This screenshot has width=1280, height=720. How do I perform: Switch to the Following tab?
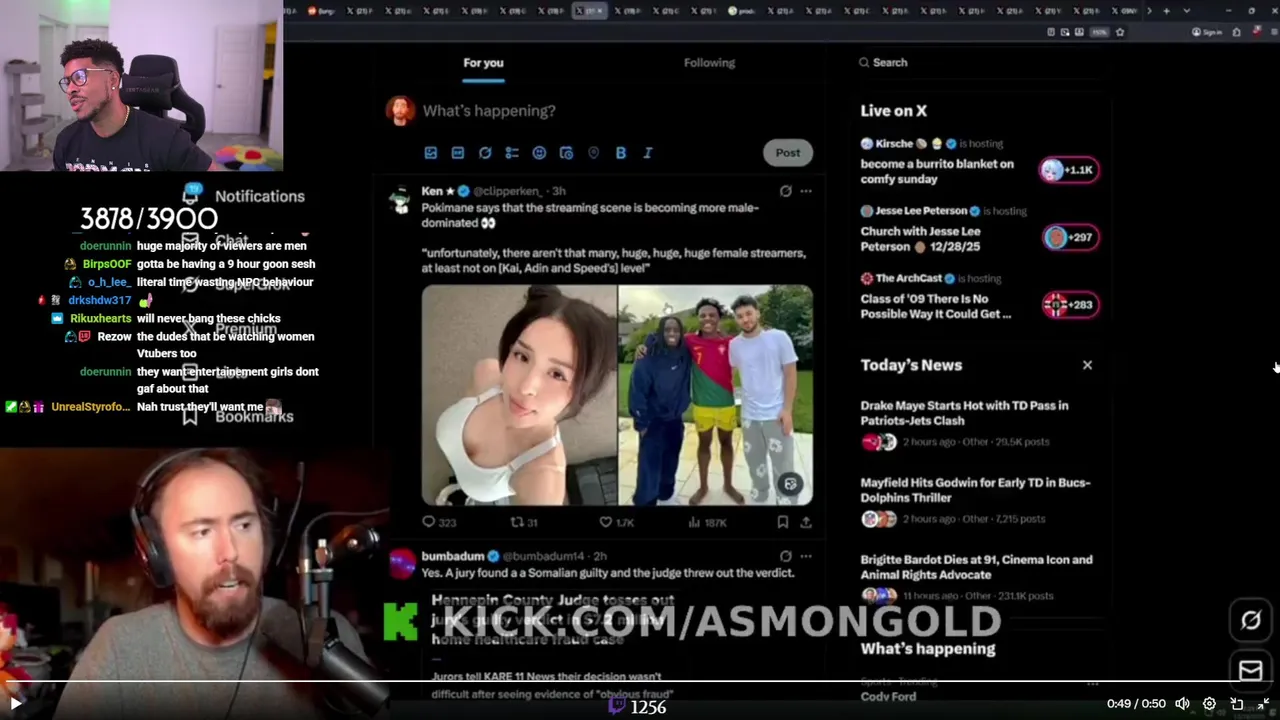tap(709, 63)
